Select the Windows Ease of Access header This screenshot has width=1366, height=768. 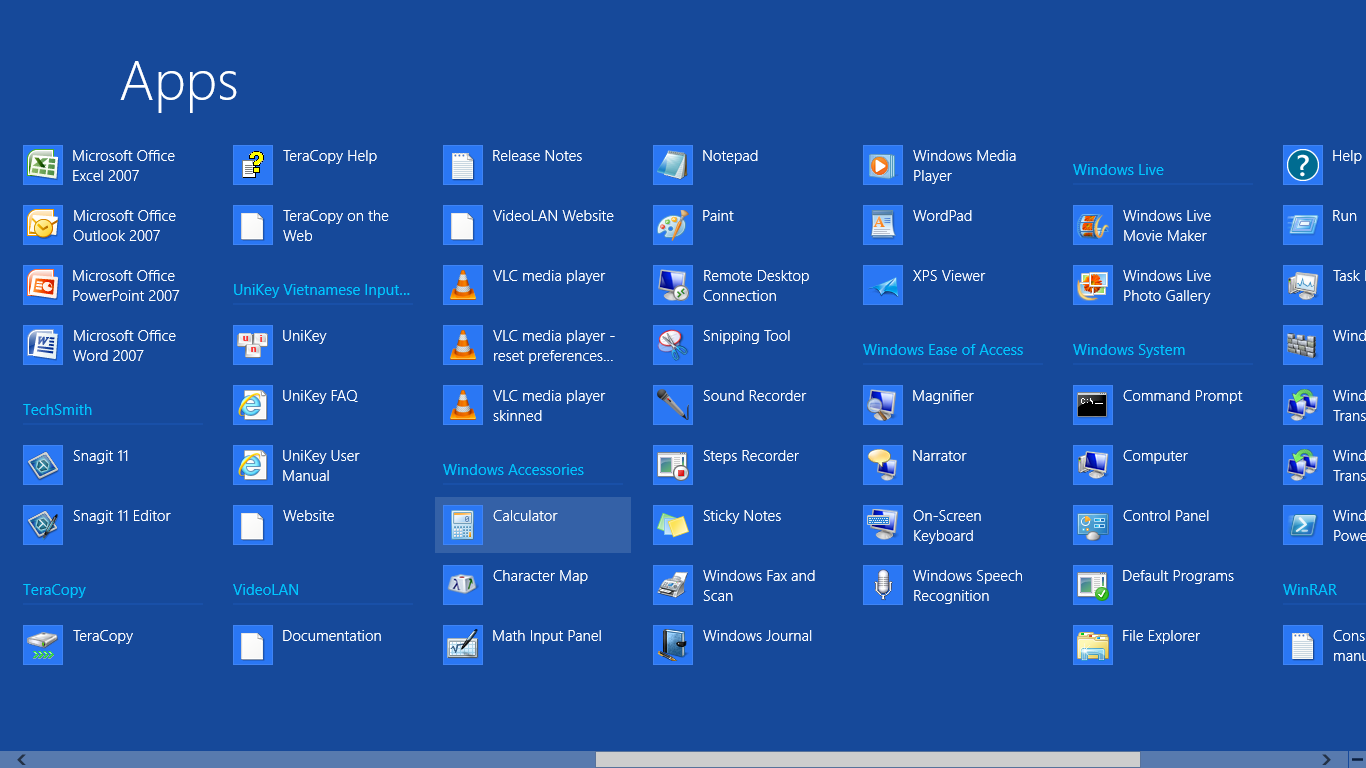tap(943, 350)
